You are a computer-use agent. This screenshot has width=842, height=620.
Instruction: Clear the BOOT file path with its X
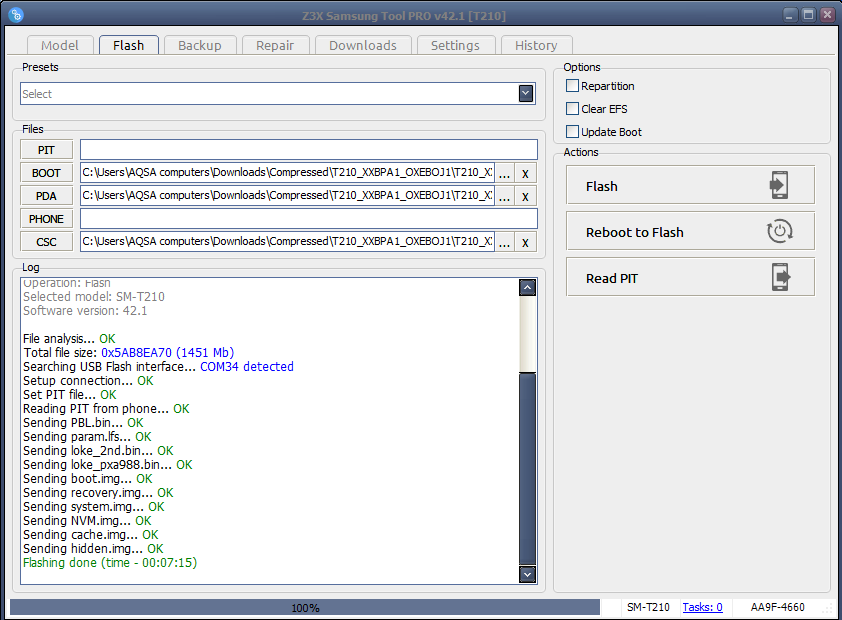click(x=525, y=173)
